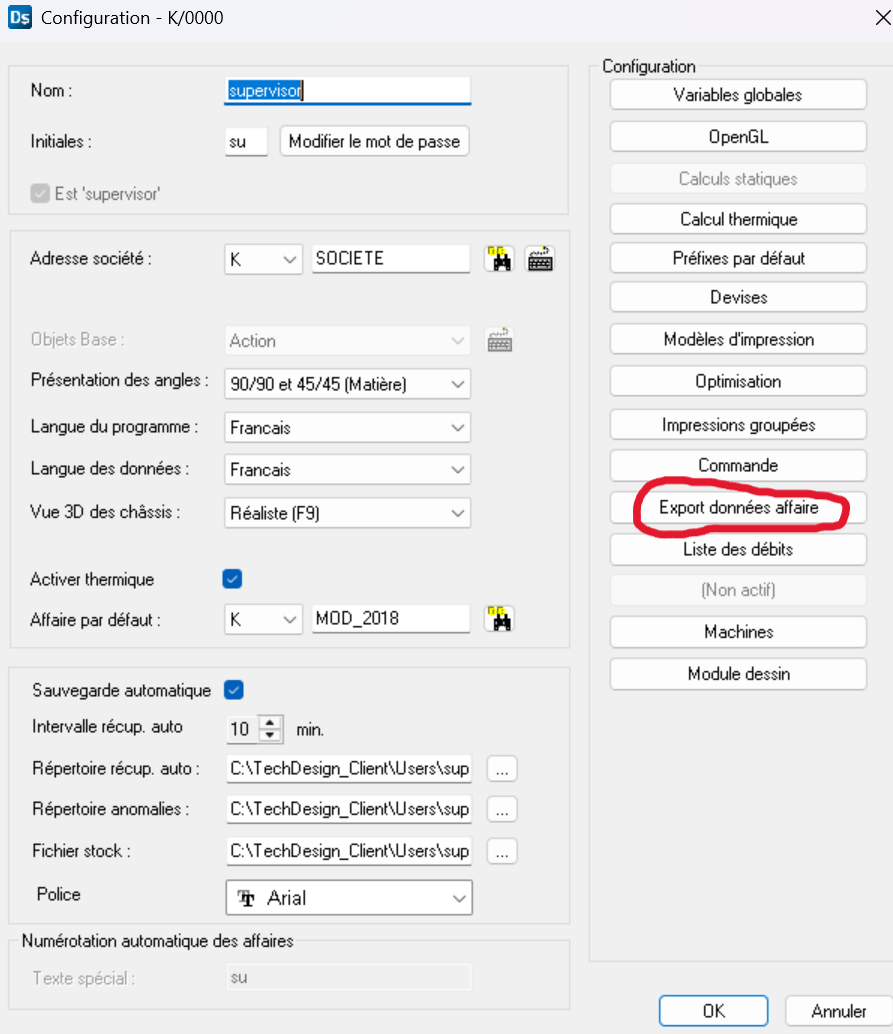Open the company address search binoculars
This screenshot has height=1034, width=893.
tap(498, 258)
